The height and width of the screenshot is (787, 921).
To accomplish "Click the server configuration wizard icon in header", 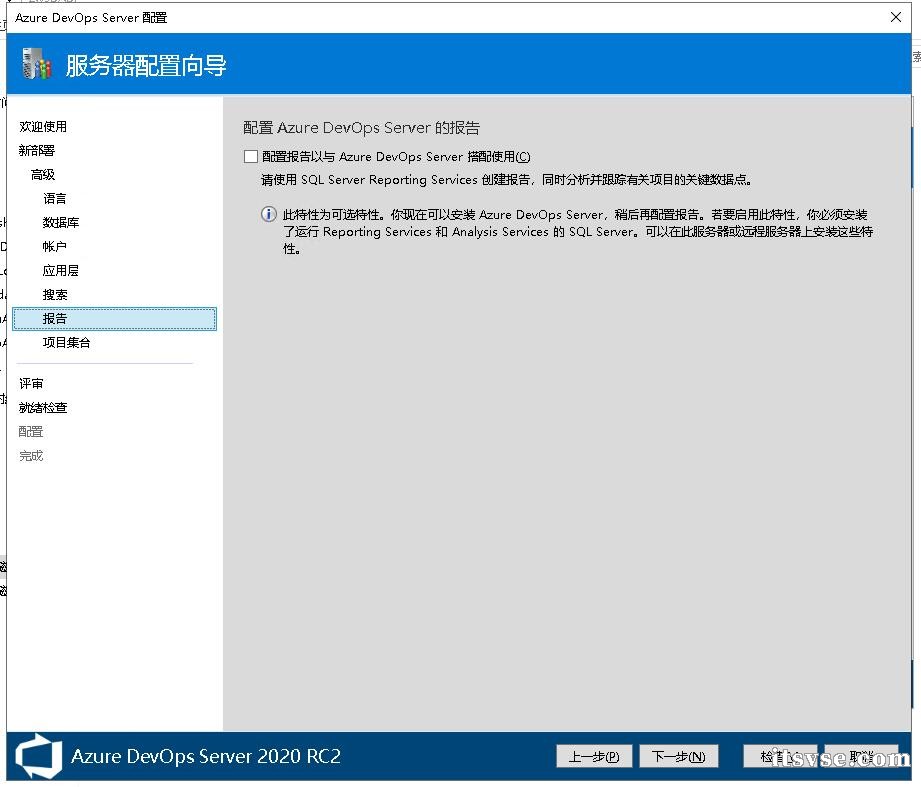I will click(x=36, y=64).
